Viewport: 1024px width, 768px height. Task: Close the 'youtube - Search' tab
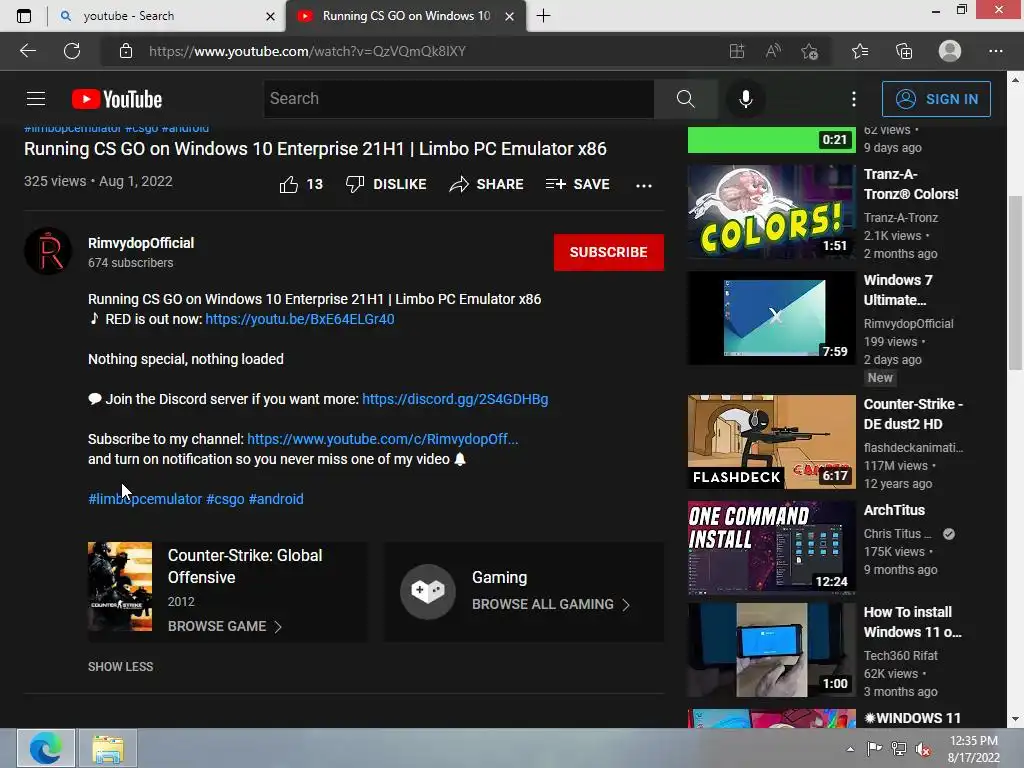[270, 16]
